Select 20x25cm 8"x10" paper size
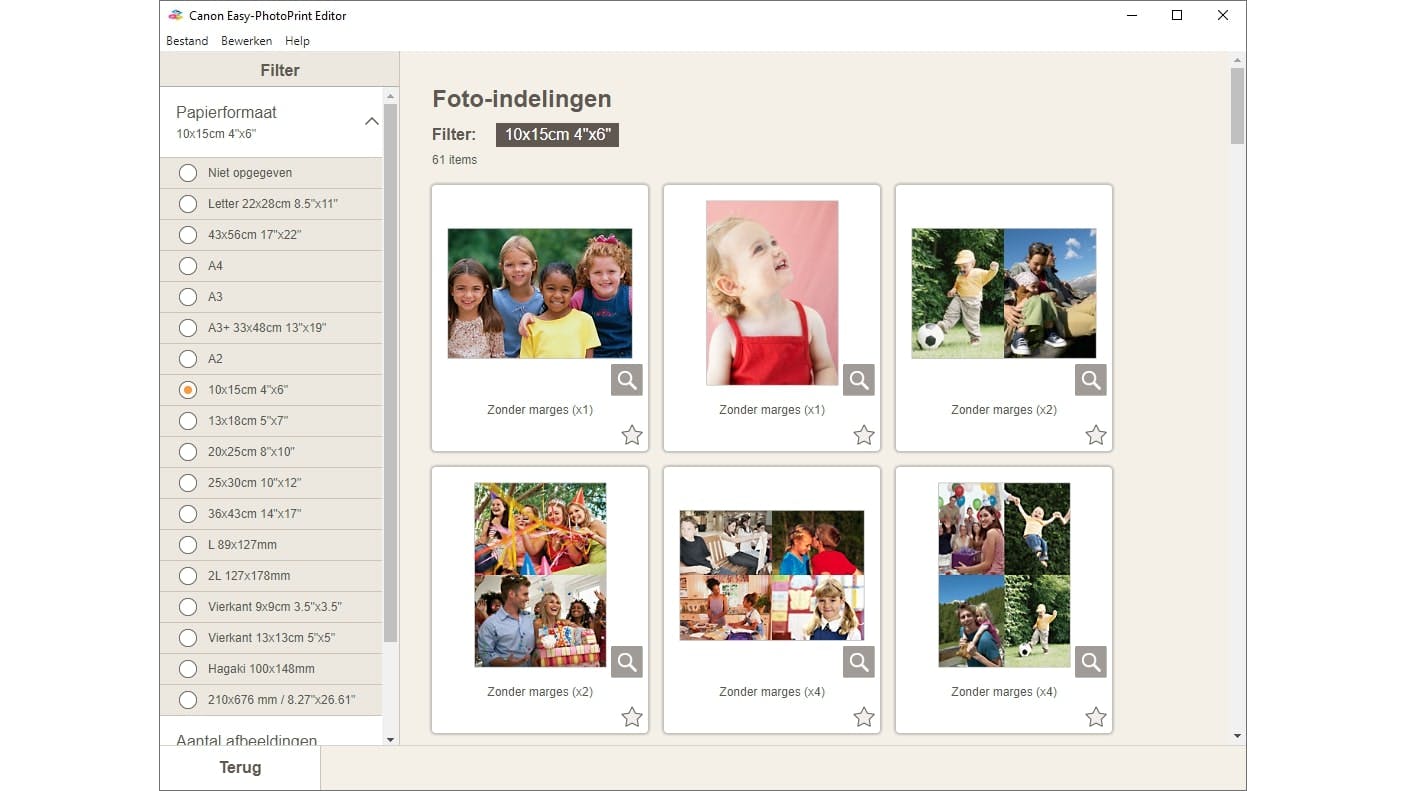Image resolution: width=1406 pixels, height=791 pixels. click(271, 452)
